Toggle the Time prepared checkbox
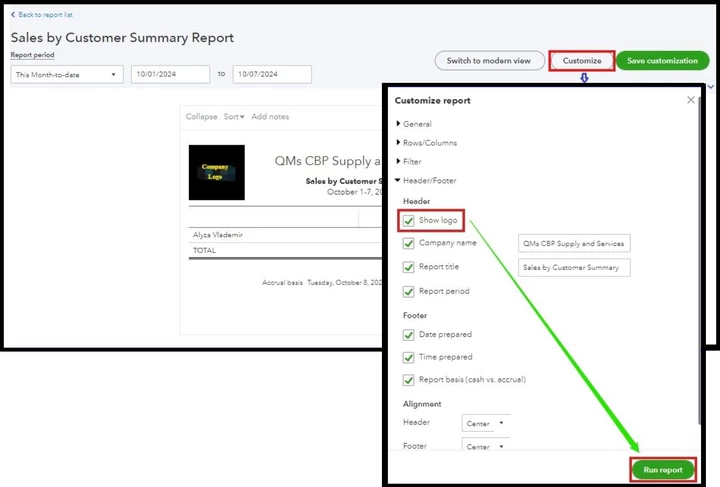 409,357
